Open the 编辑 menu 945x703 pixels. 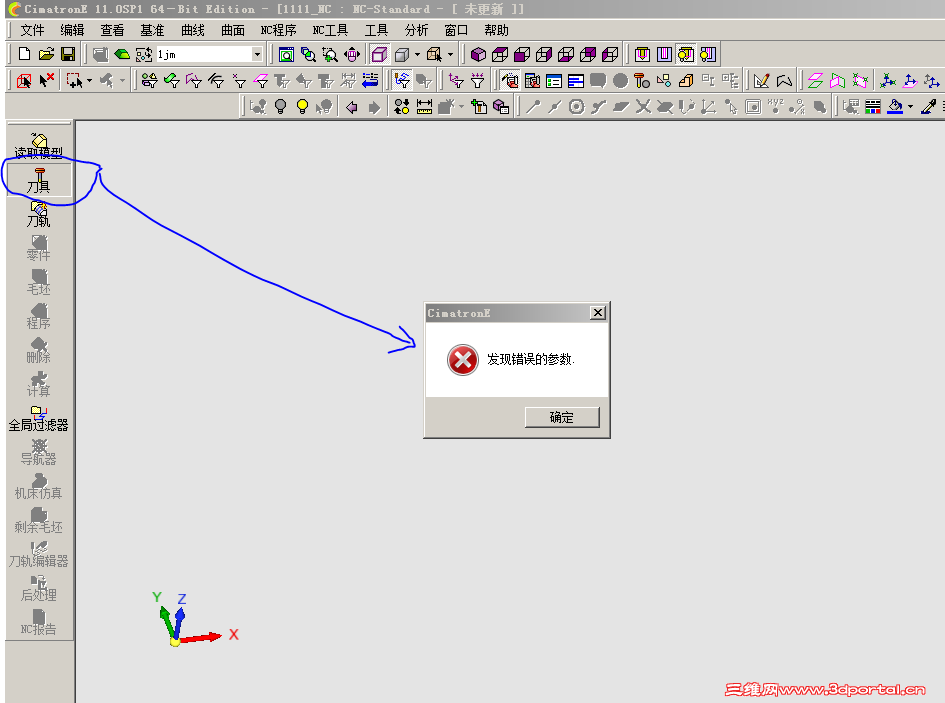tap(72, 30)
